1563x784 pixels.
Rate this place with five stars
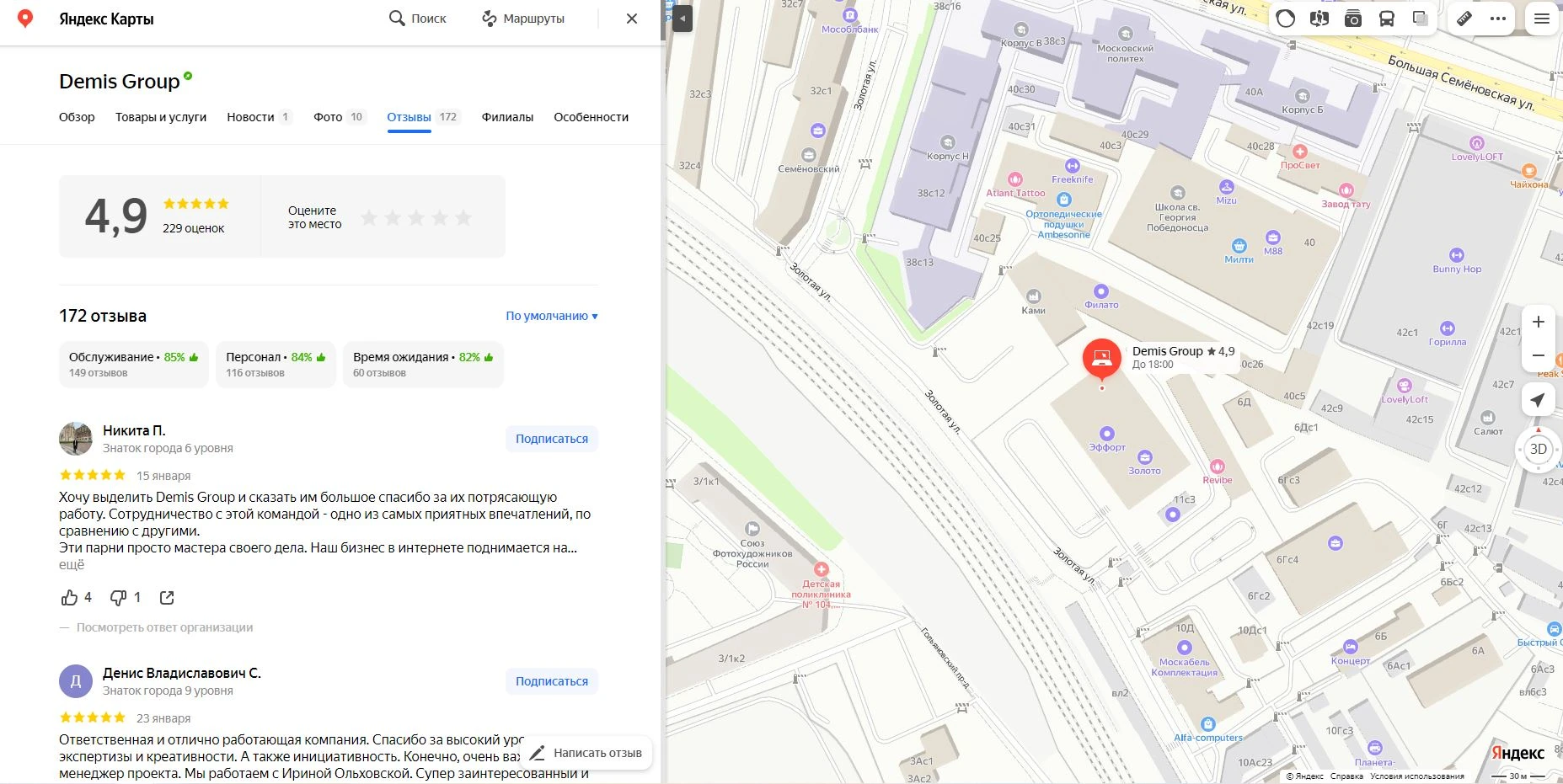tap(463, 218)
